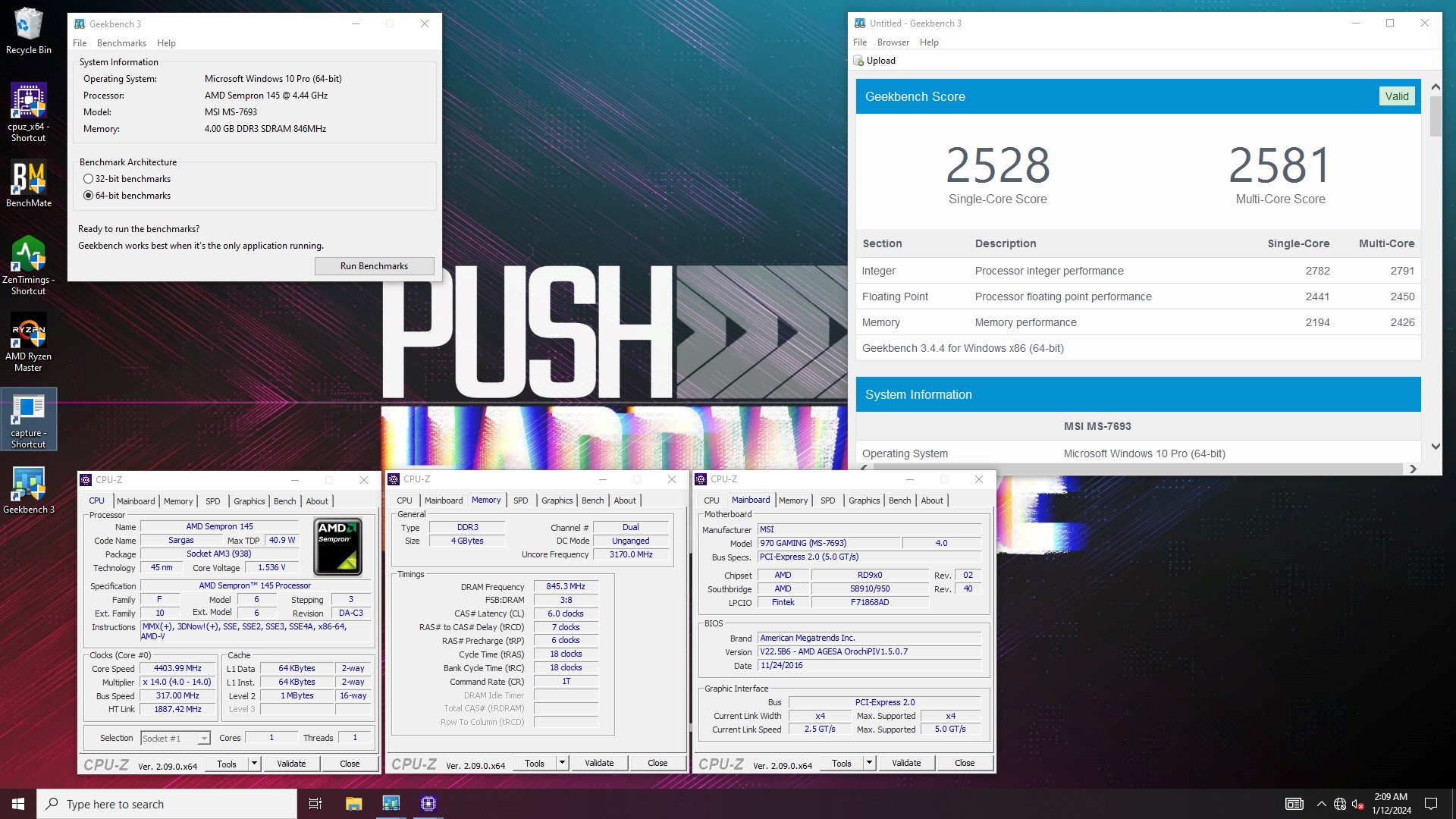Switch to Graphics tab in left CPU-Z window

point(249,501)
